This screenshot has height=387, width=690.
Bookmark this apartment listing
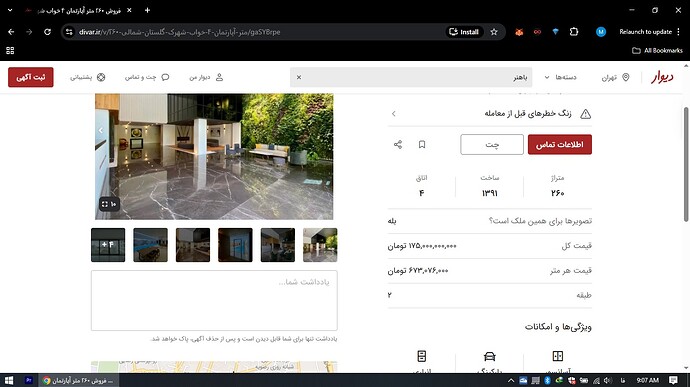(422, 144)
